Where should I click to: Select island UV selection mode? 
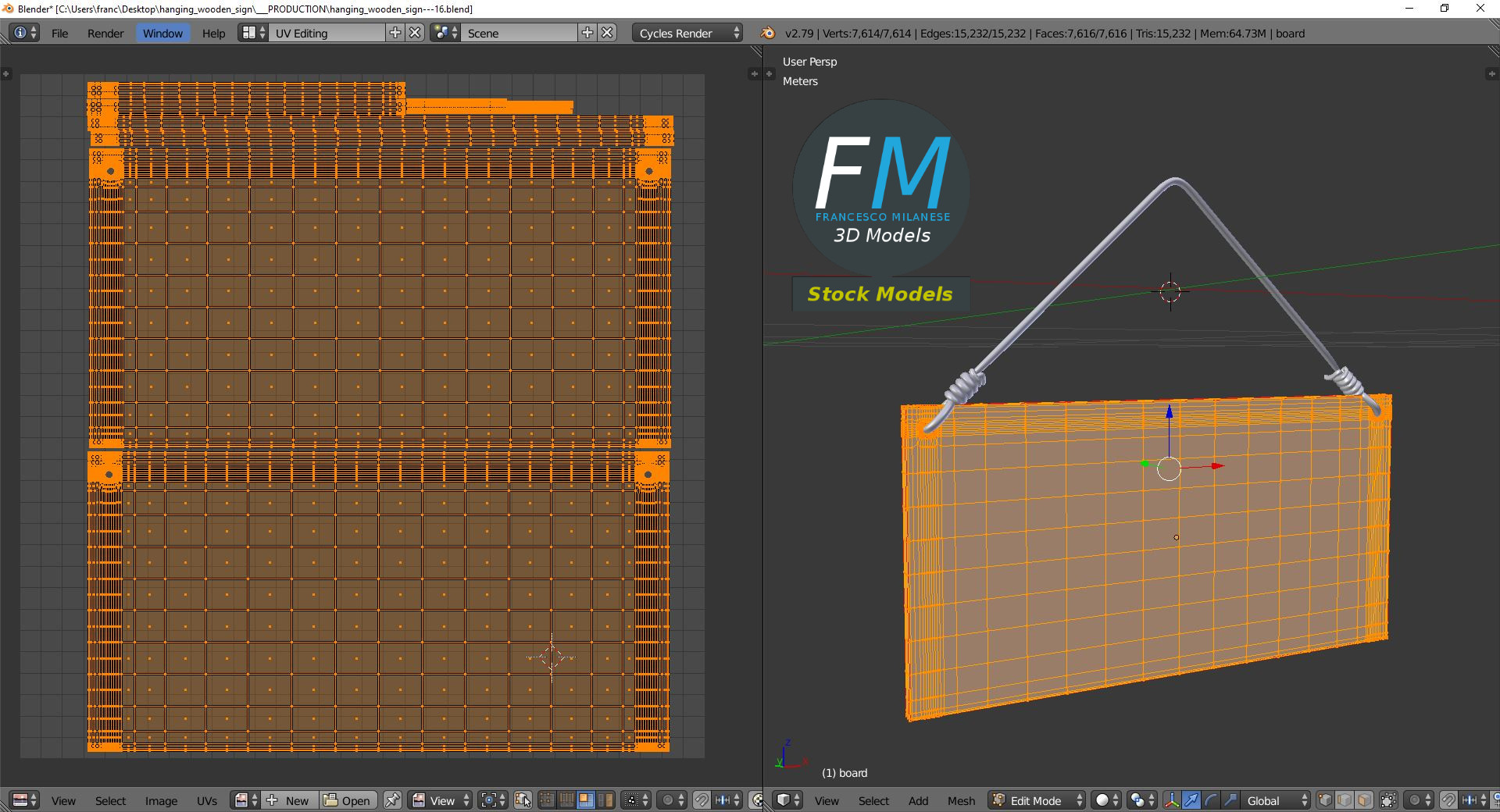pos(605,800)
